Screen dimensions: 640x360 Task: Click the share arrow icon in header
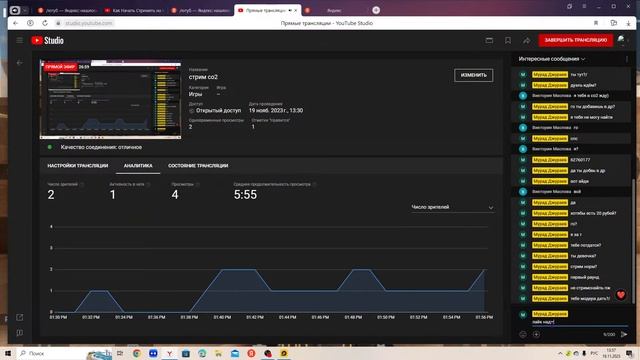(x=527, y=40)
